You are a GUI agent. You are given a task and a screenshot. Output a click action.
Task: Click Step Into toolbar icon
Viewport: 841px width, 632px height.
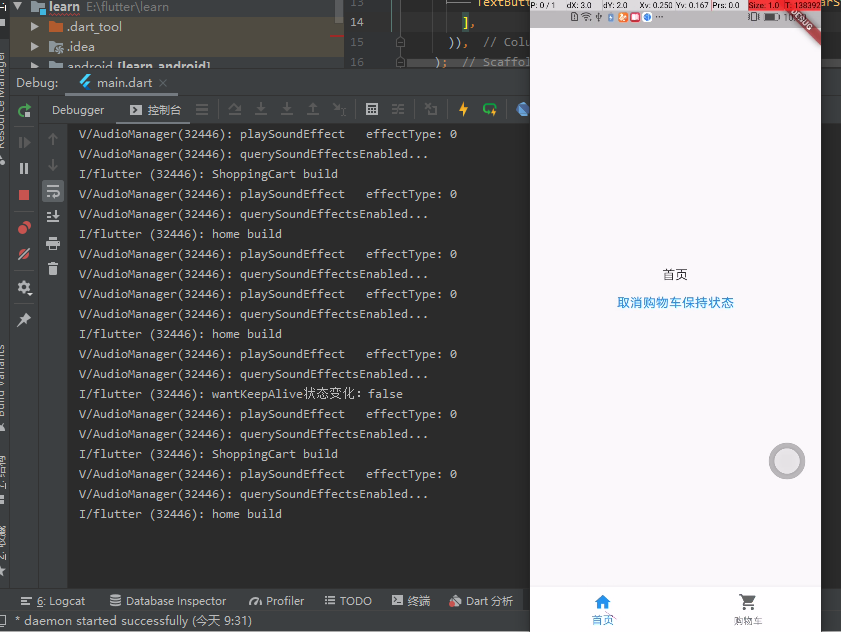(261, 109)
